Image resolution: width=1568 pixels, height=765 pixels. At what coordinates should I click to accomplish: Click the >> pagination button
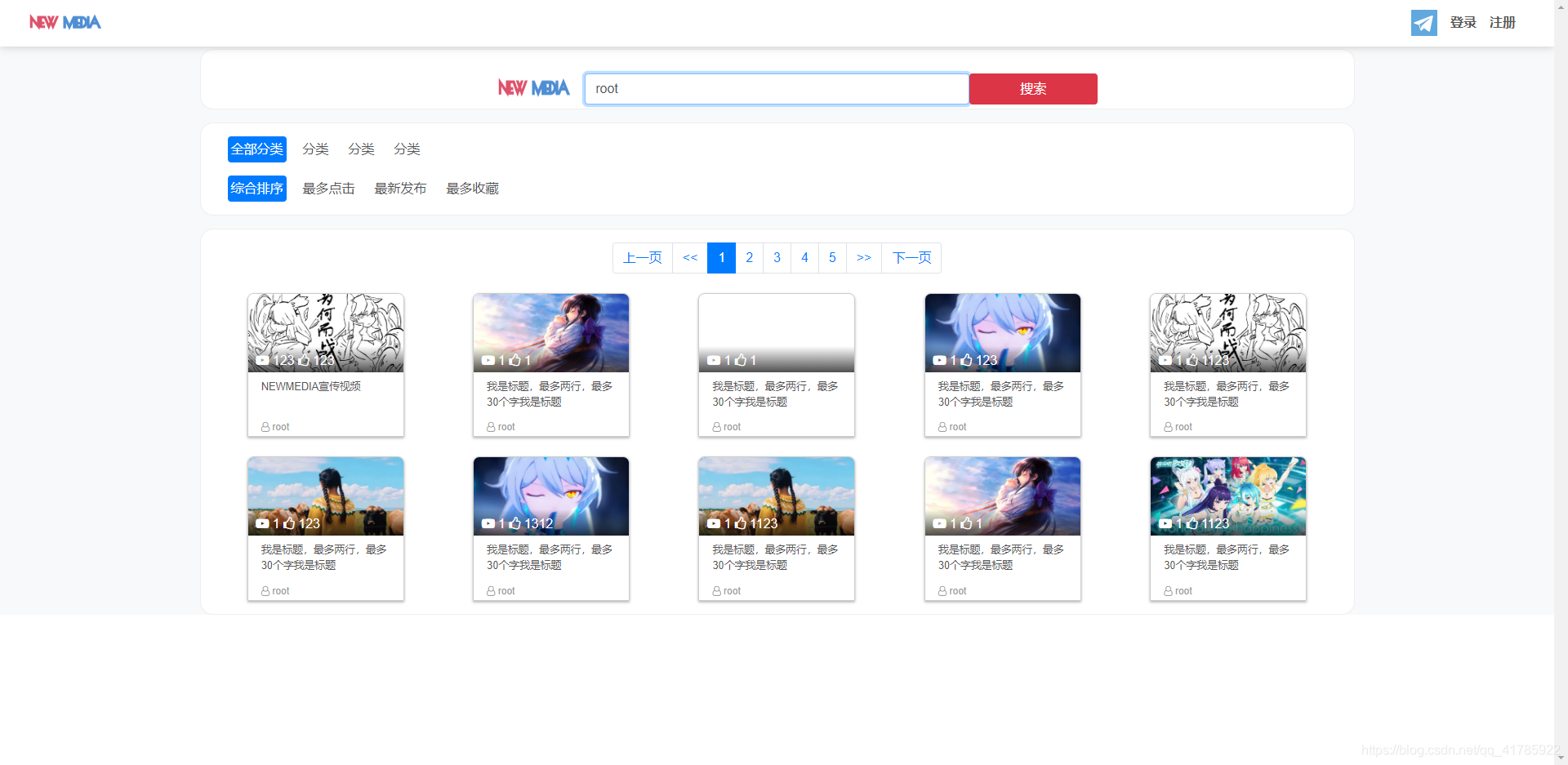click(864, 258)
